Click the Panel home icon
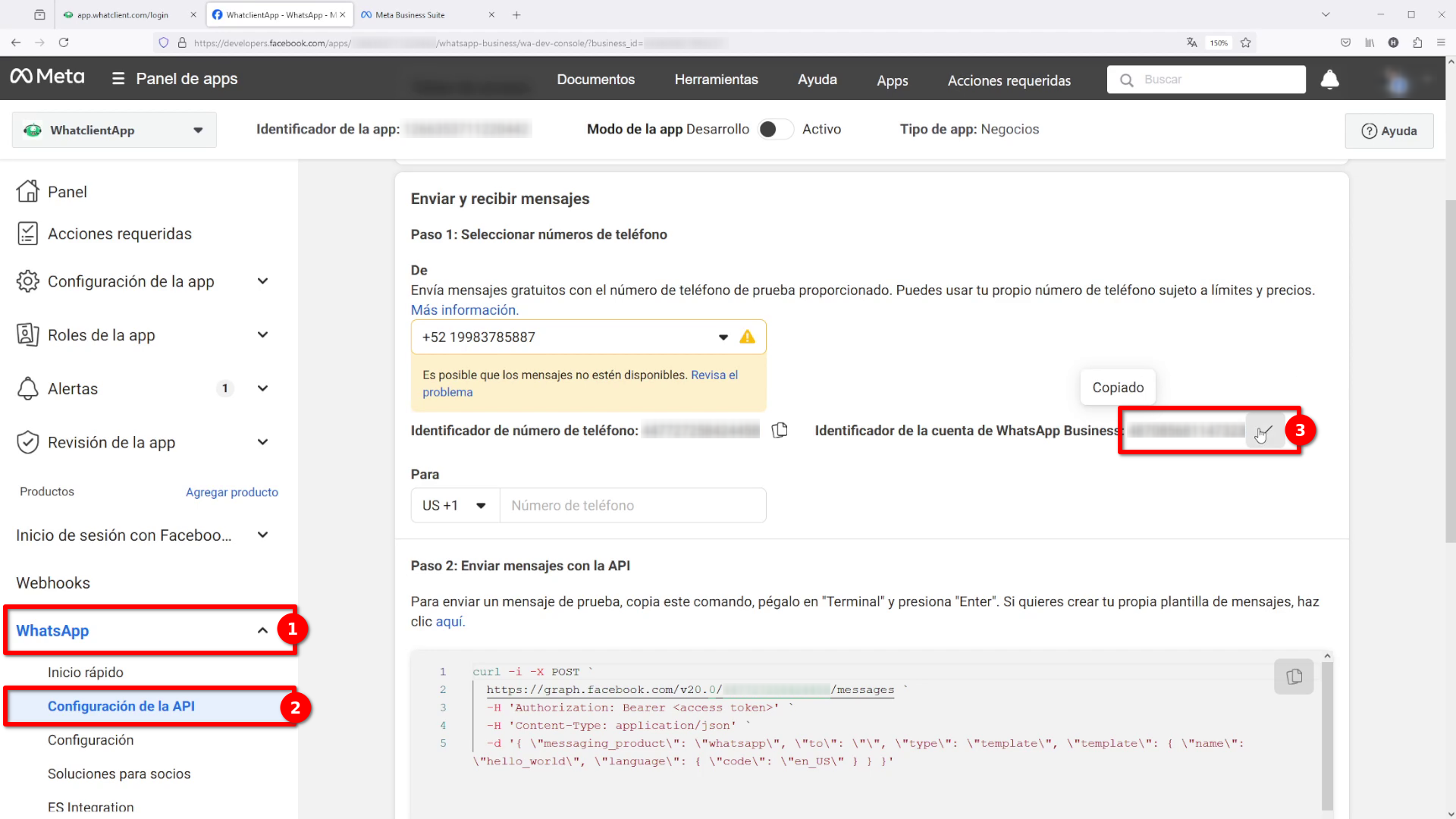1456x819 pixels. point(28,191)
